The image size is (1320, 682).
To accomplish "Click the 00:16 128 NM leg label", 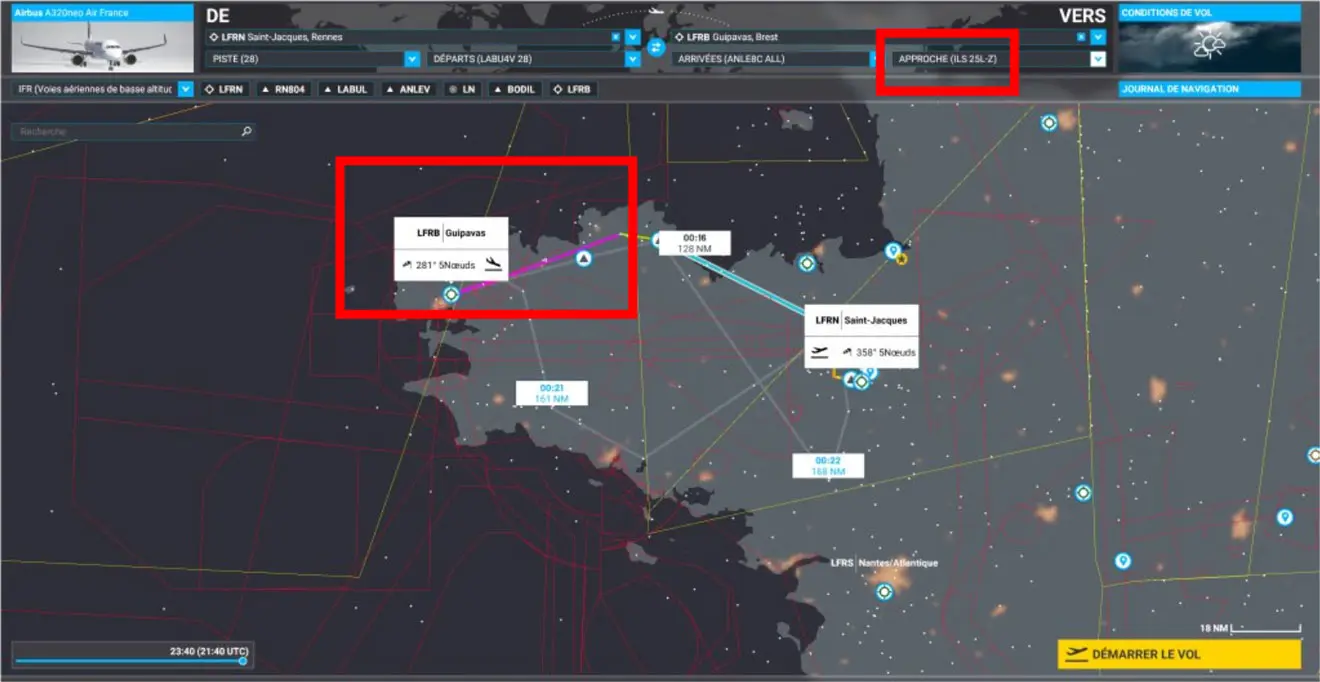I will coord(694,243).
